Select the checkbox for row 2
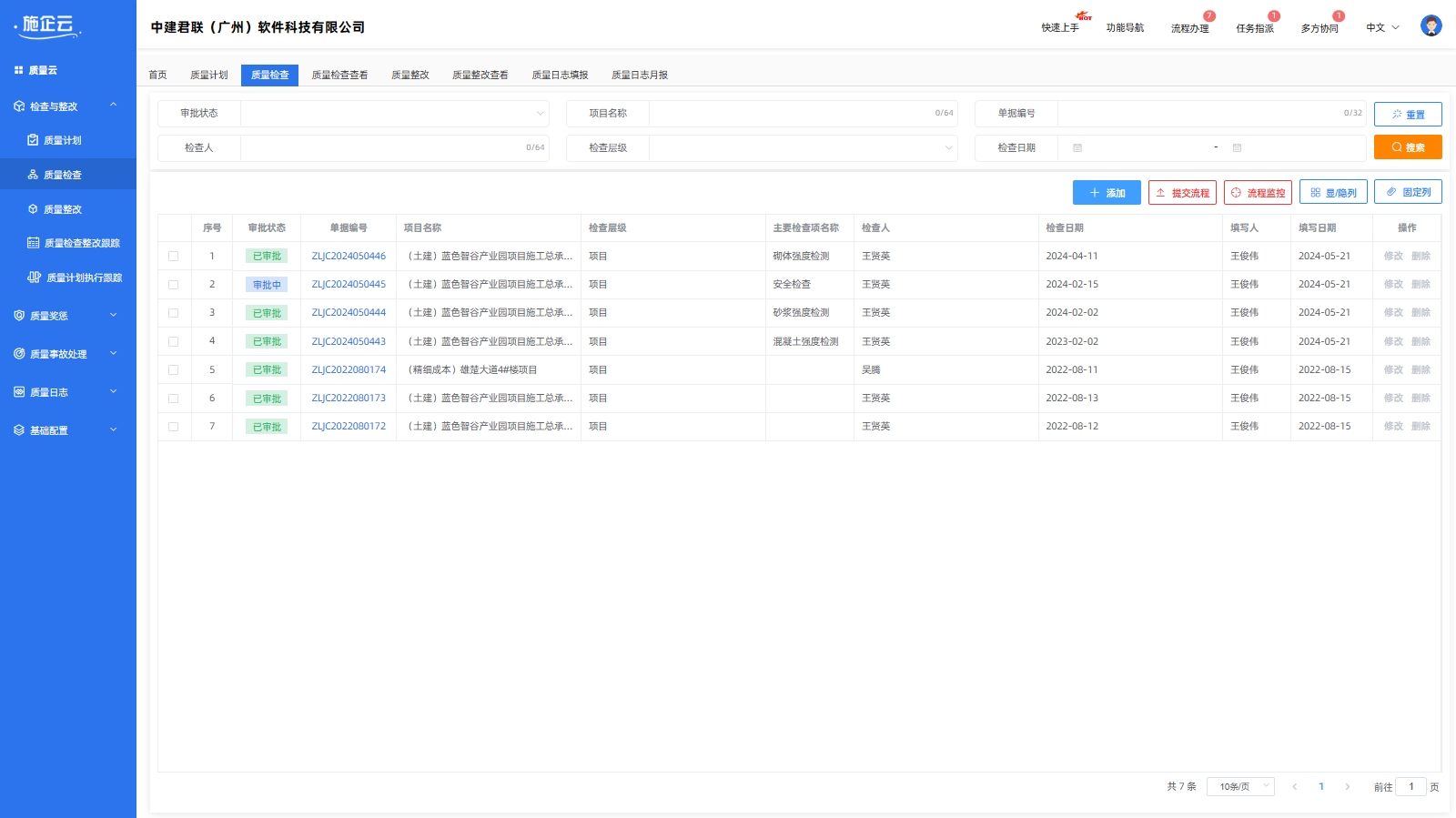The width and height of the screenshot is (1456, 818). click(x=173, y=285)
